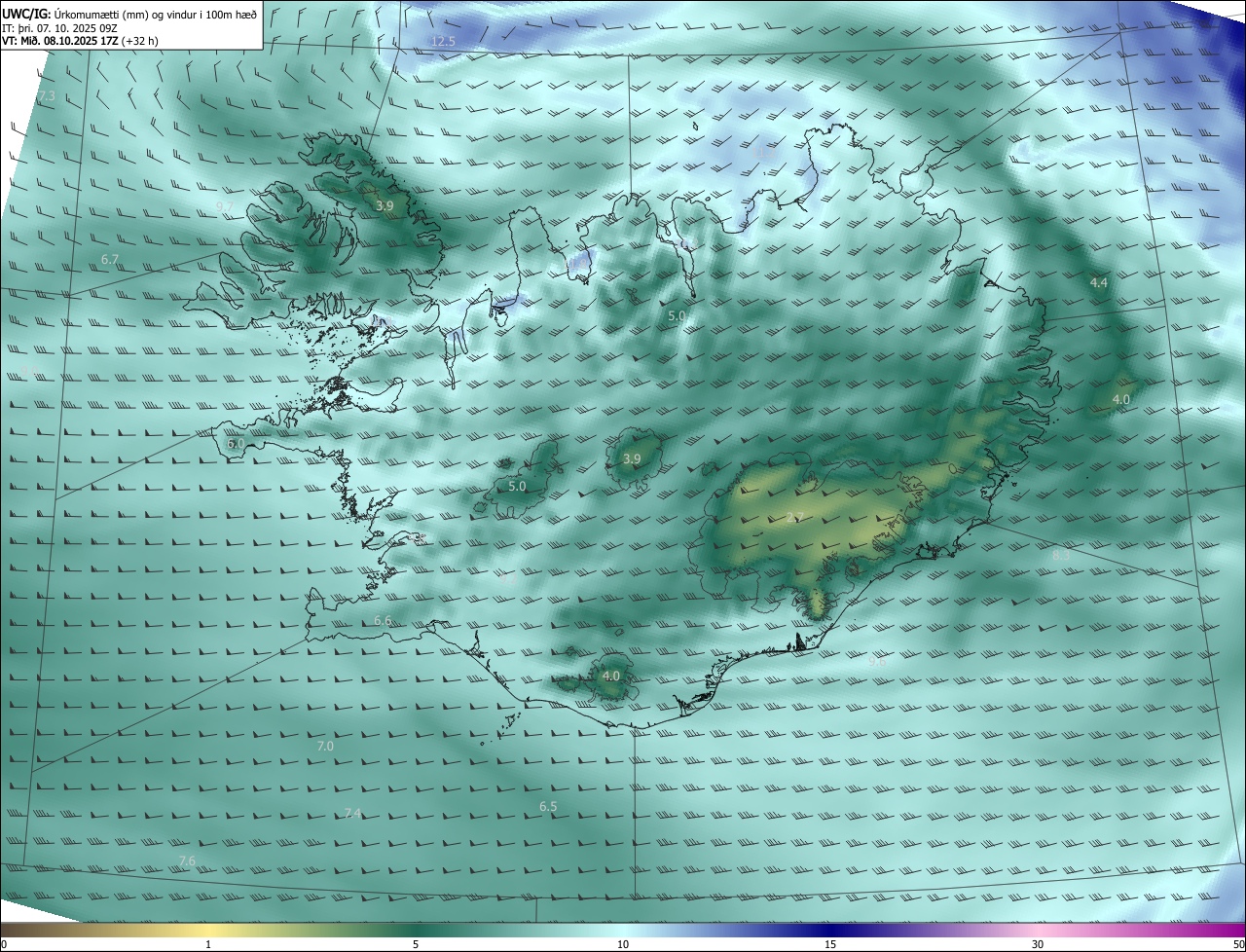The width and height of the screenshot is (1246, 952).
Task: Click the 2.7 value on the yellow Vatnajökull area
Action: [794, 517]
